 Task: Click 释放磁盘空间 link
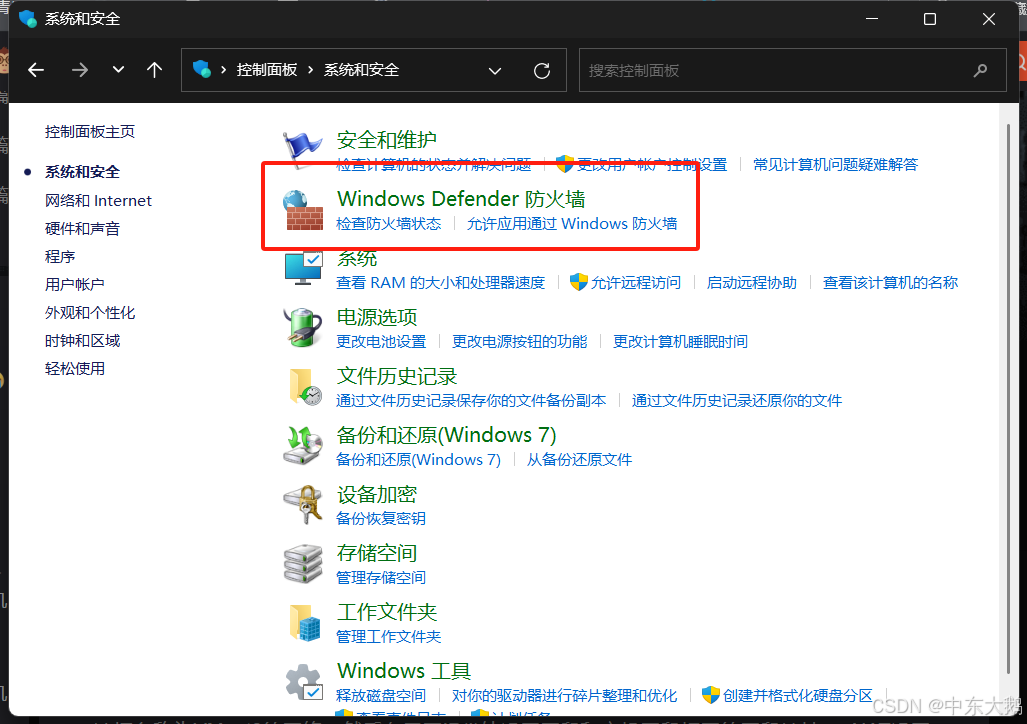(381, 695)
